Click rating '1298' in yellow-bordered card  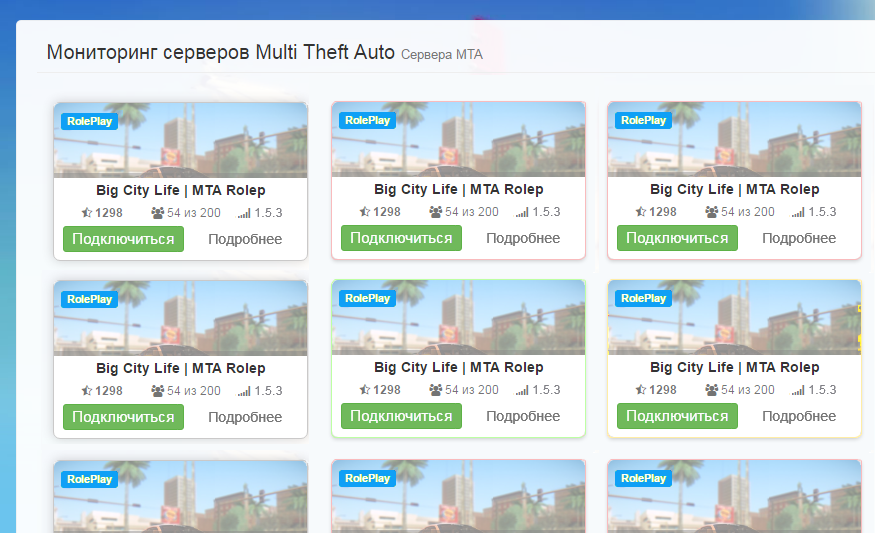(663, 390)
